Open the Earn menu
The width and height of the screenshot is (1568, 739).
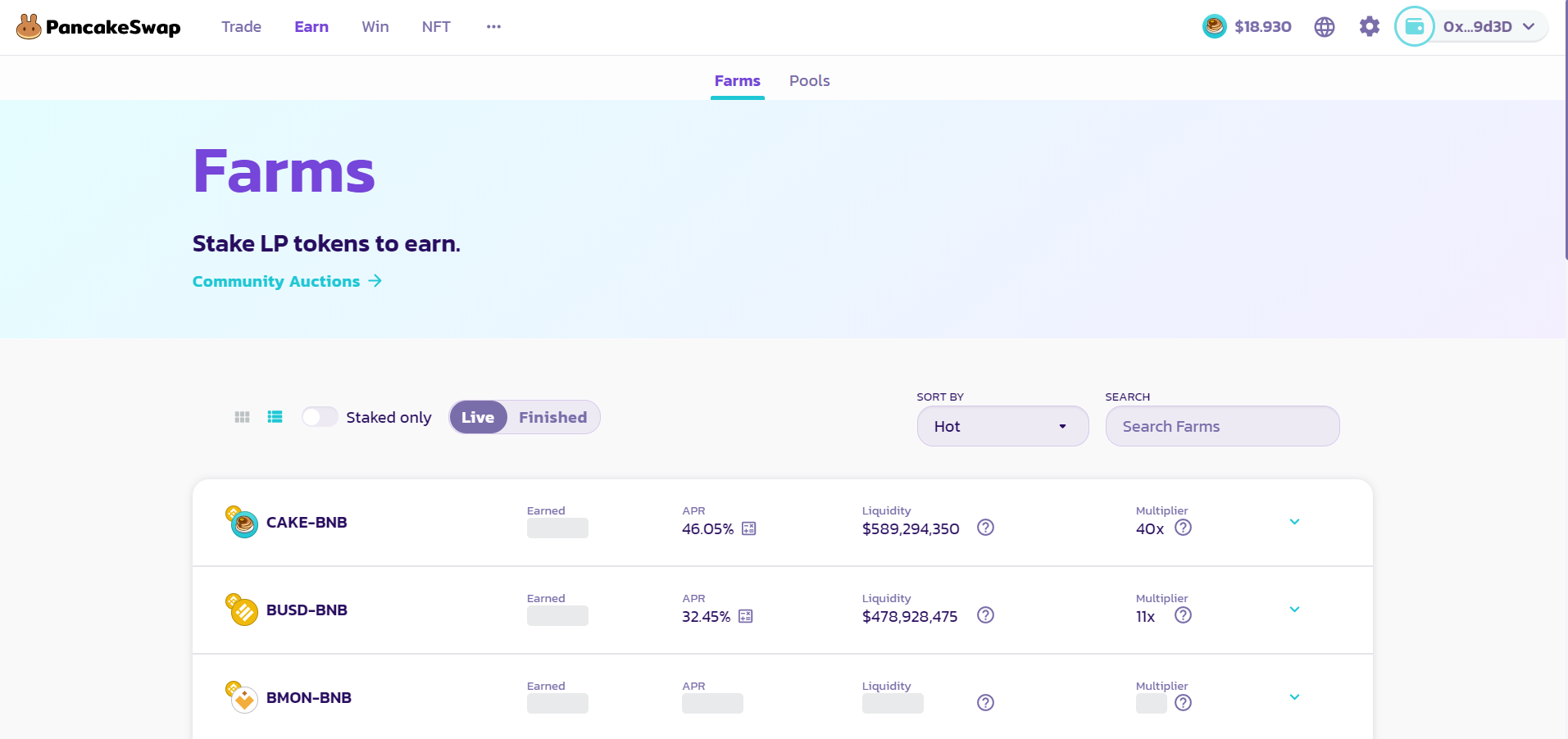pyautogui.click(x=311, y=27)
